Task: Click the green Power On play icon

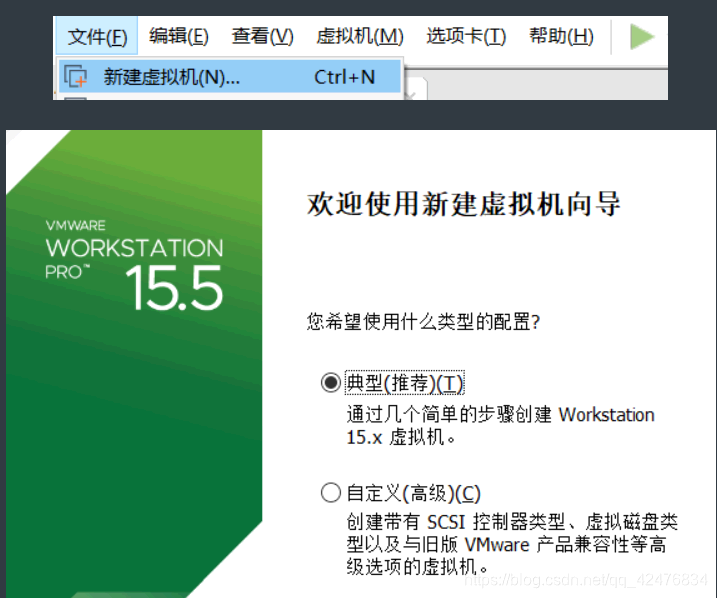Action: pyautogui.click(x=642, y=37)
